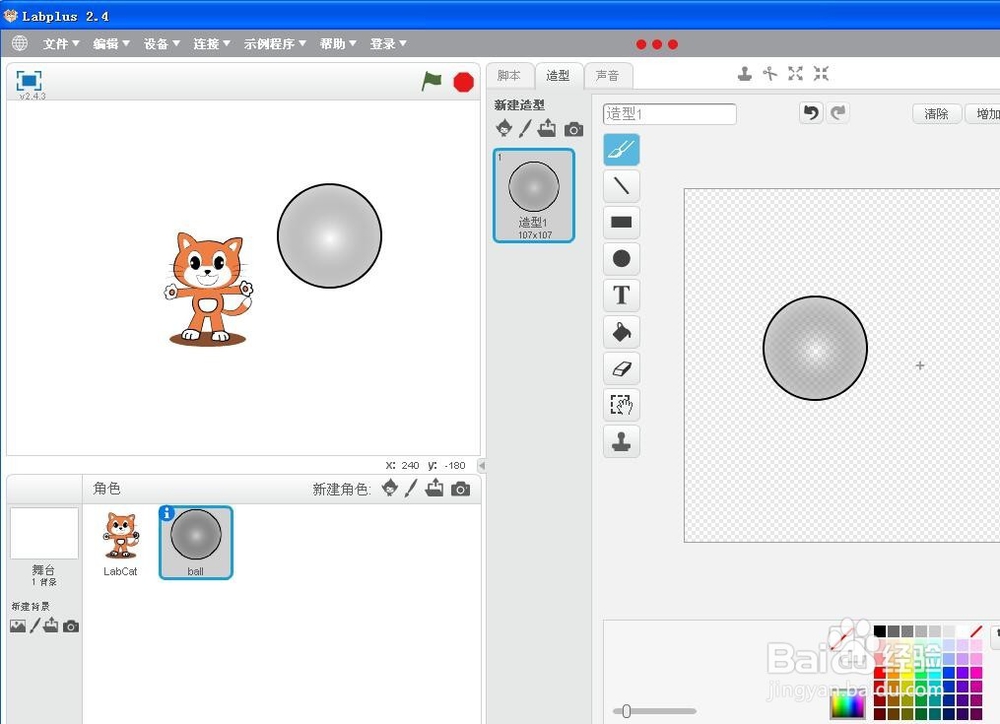
Task: Select the LabCat sprite
Action: tap(121, 543)
